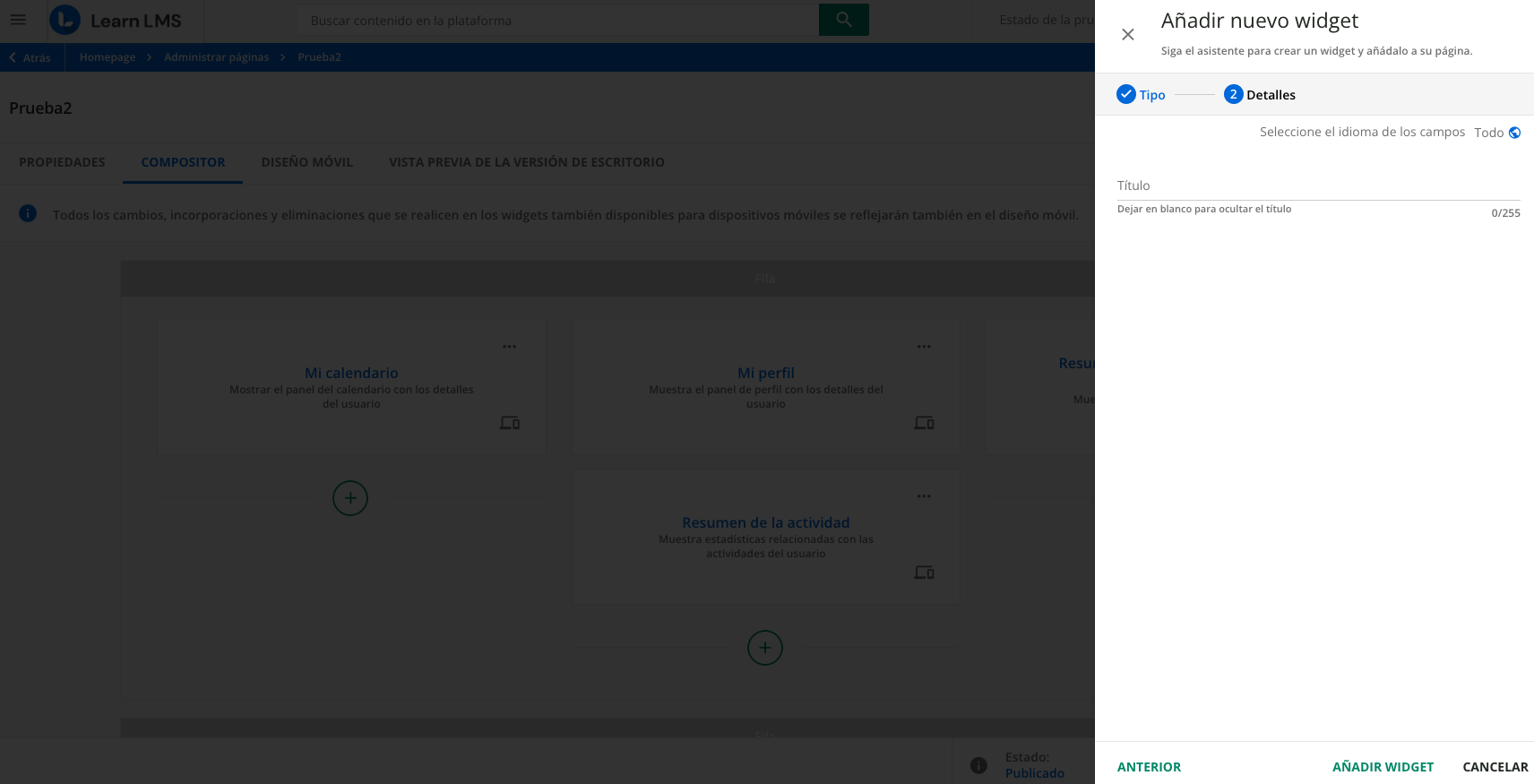Click the info icon next to Estado

pos(978,765)
